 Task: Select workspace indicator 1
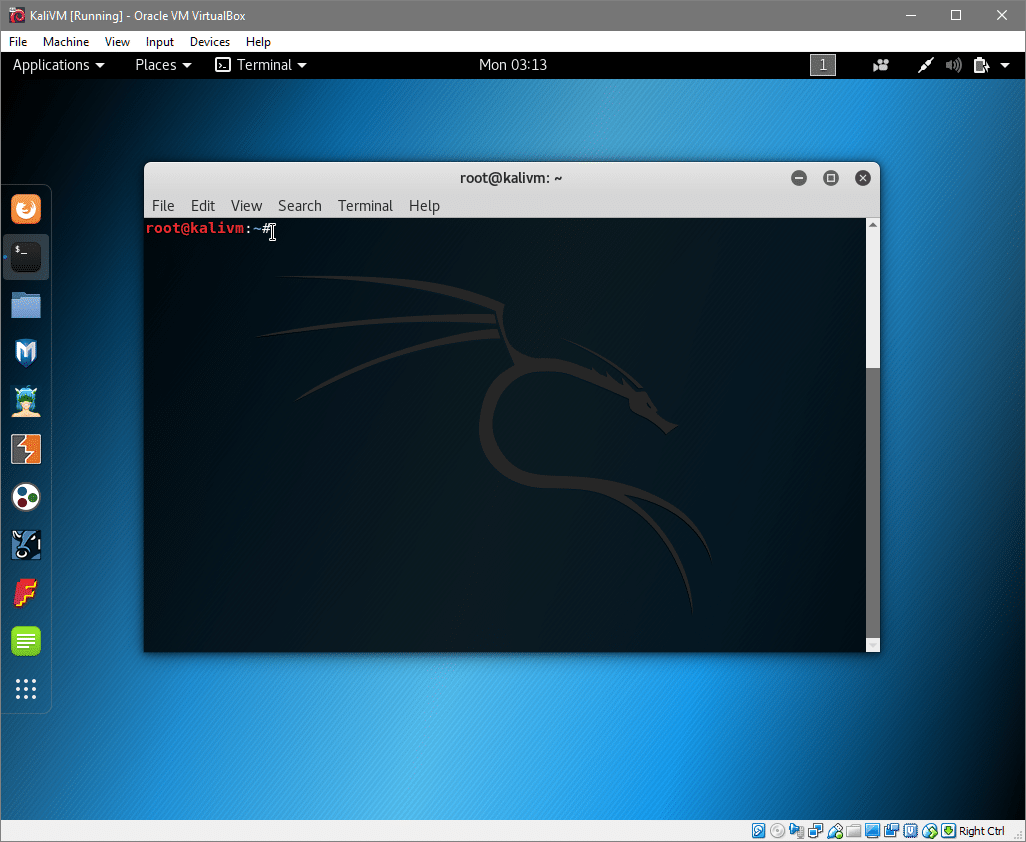(822, 64)
